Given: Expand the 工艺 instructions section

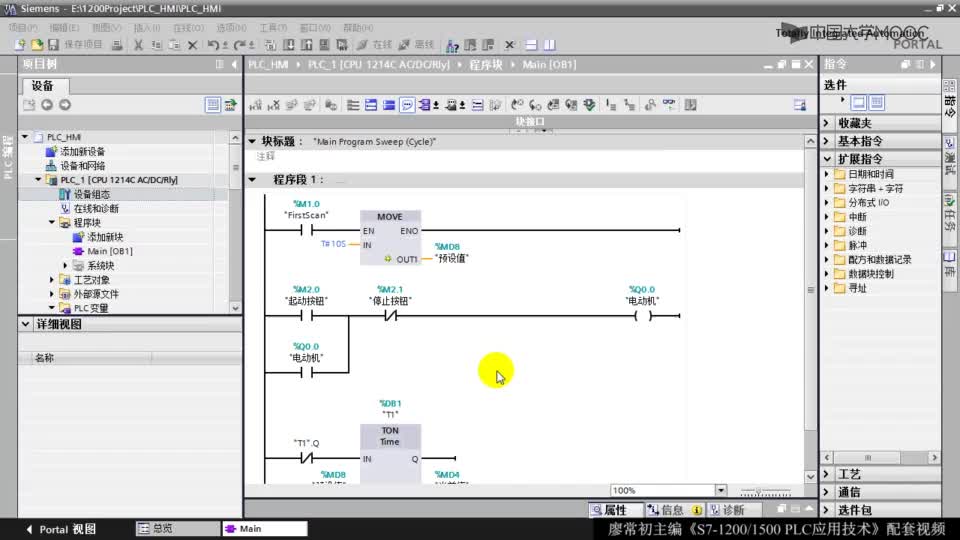Looking at the screenshot, I should [x=827, y=474].
